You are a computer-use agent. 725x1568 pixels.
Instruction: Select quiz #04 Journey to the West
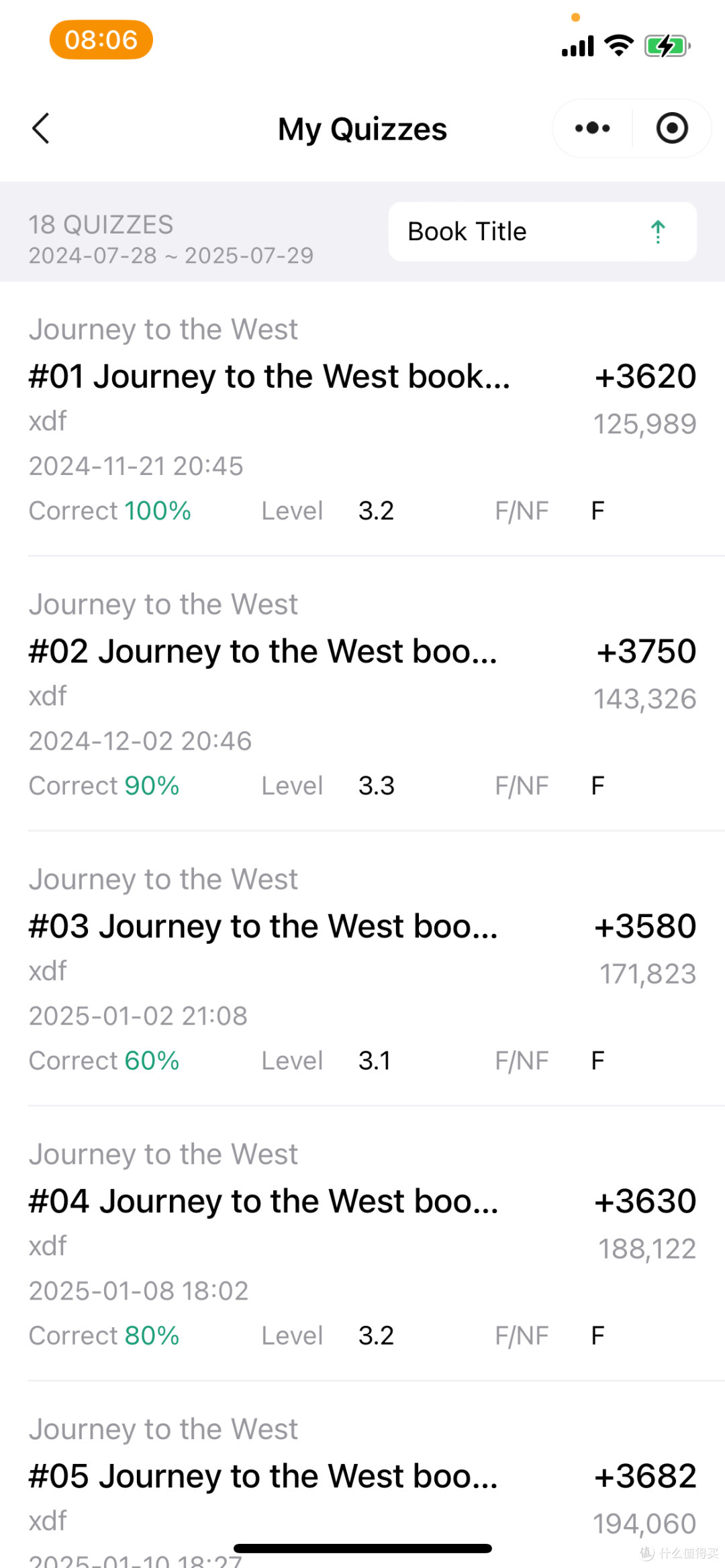tap(362, 1245)
